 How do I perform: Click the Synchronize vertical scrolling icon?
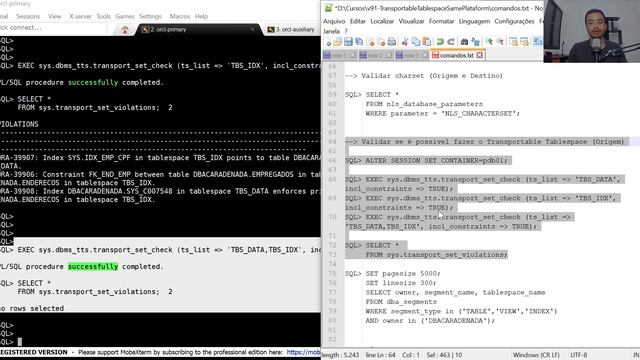click(x=513, y=42)
